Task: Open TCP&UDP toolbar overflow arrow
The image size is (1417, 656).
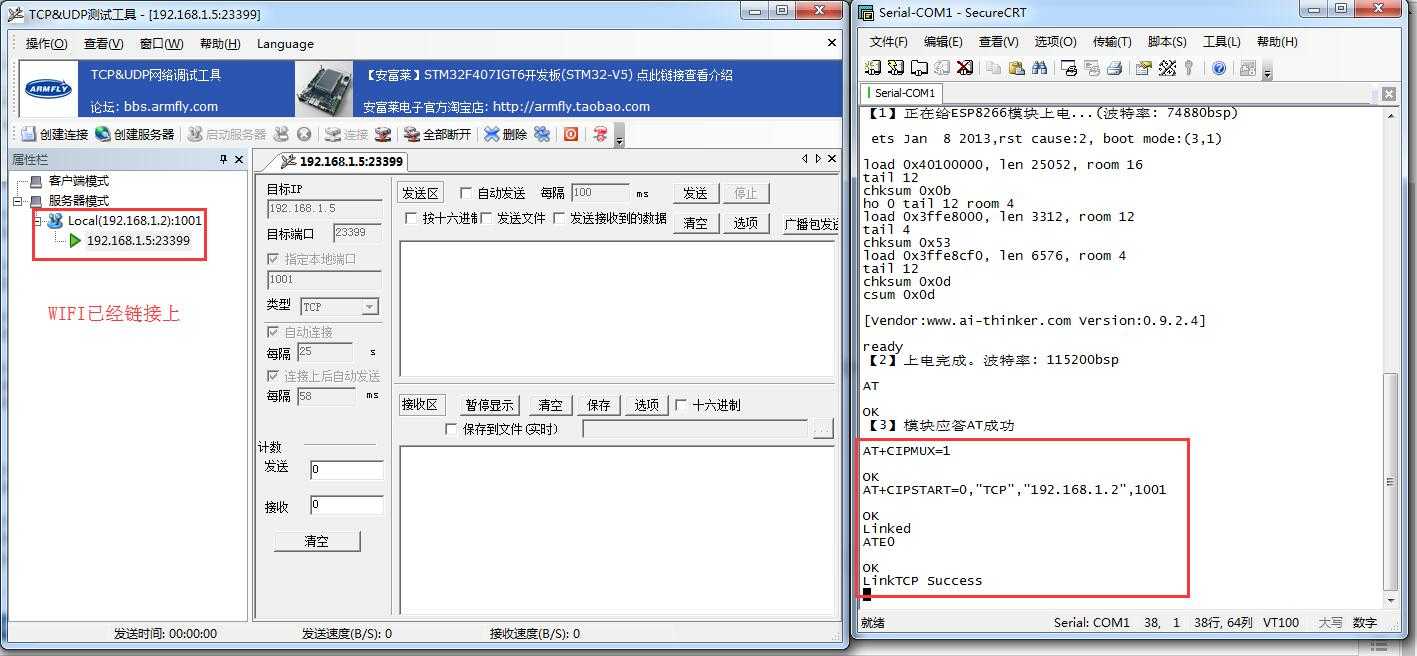Action: (619, 136)
